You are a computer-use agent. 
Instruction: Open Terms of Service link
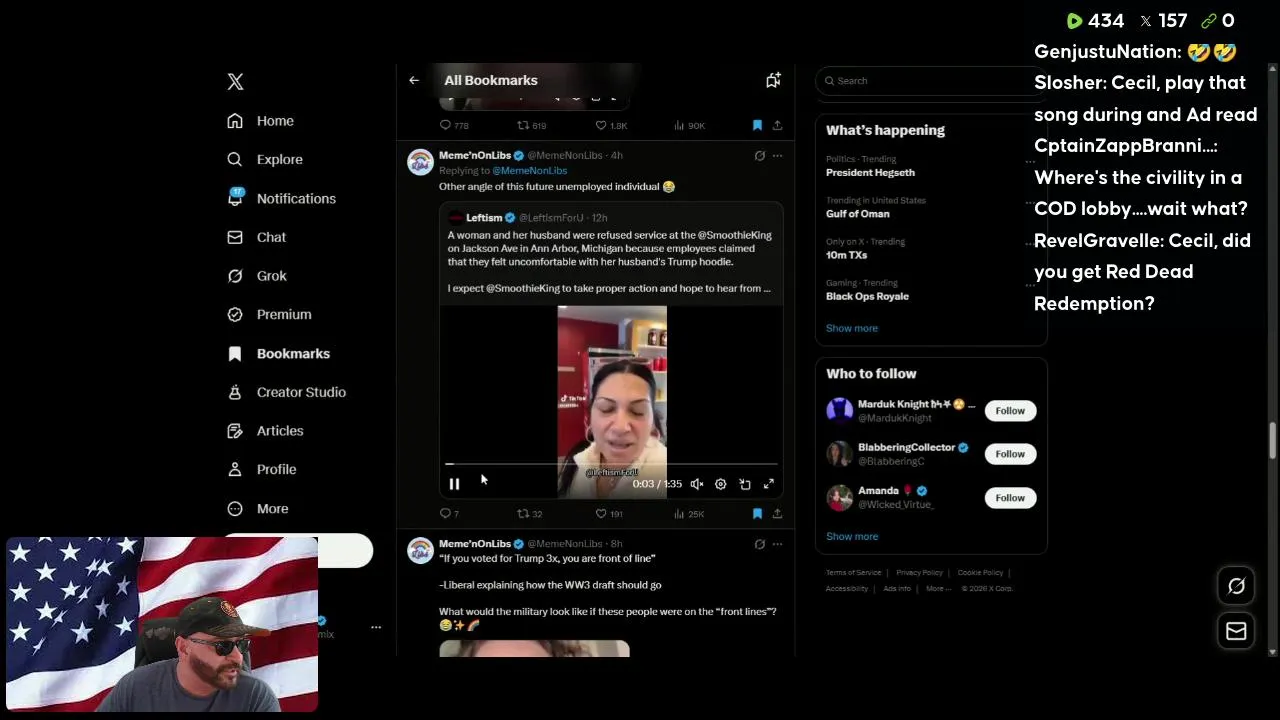tap(853, 573)
